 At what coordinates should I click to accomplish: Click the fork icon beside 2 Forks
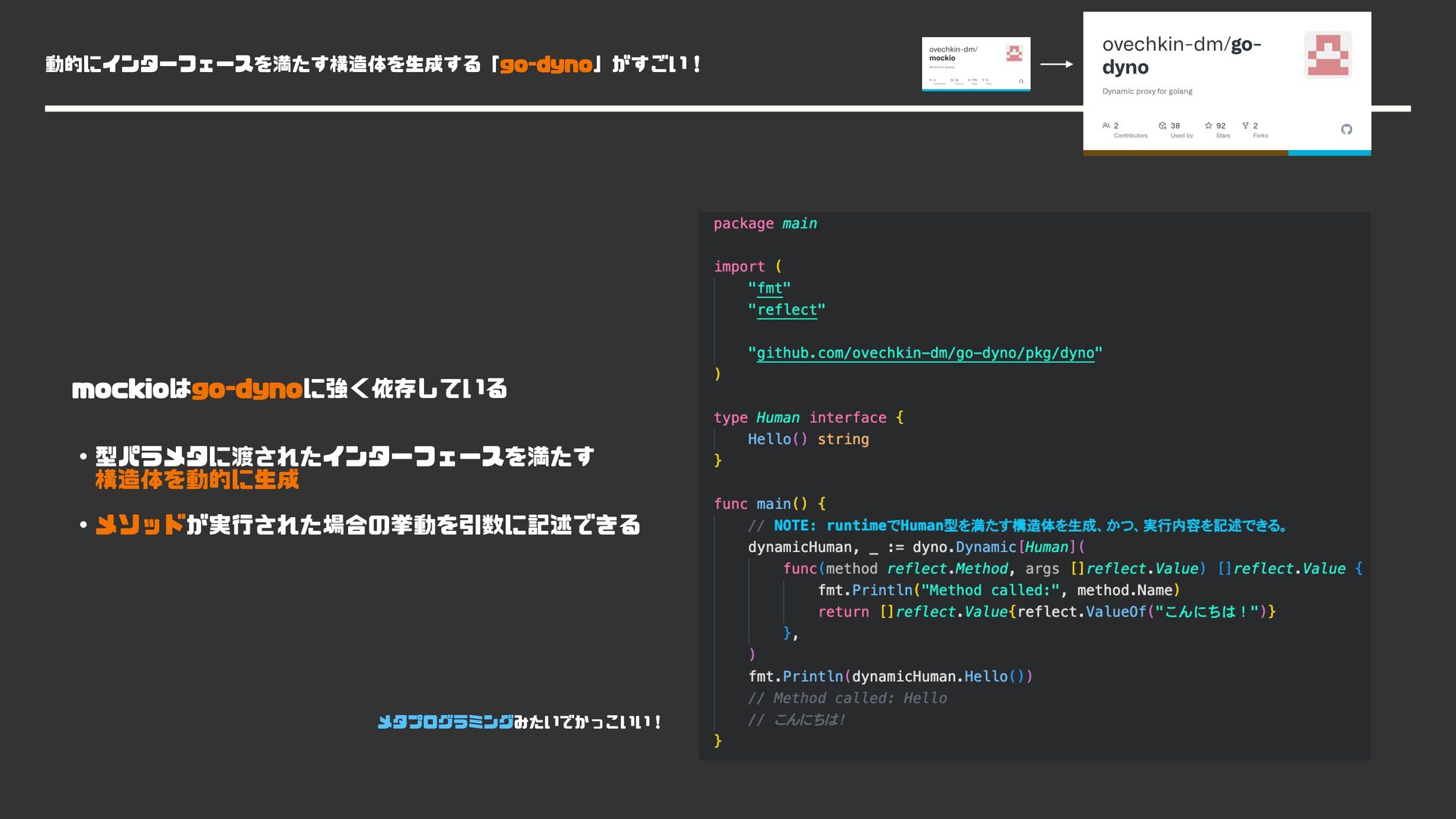pos(1245,125)
